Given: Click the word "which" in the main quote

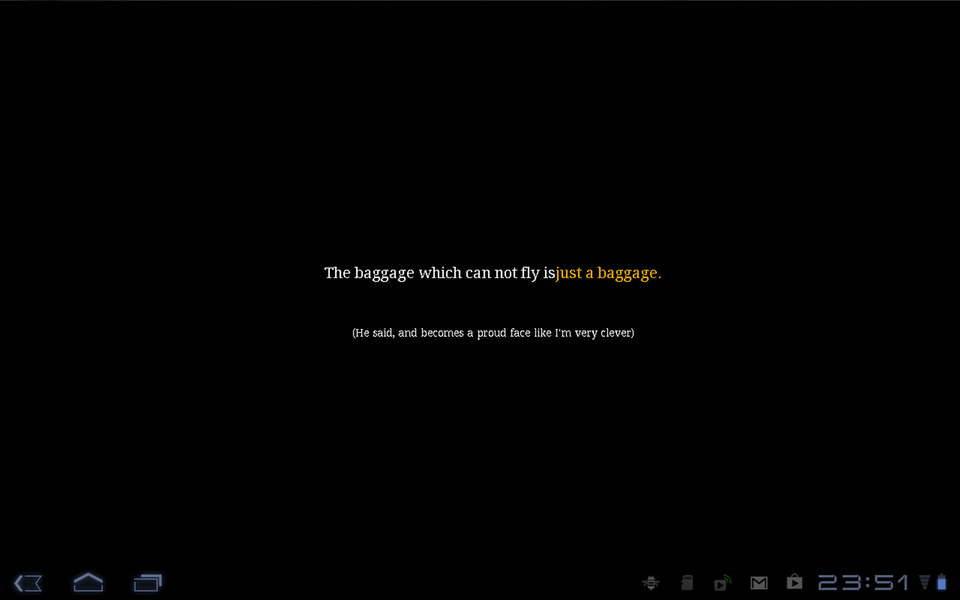Looking at the screenshot, I should coord(440,273).
